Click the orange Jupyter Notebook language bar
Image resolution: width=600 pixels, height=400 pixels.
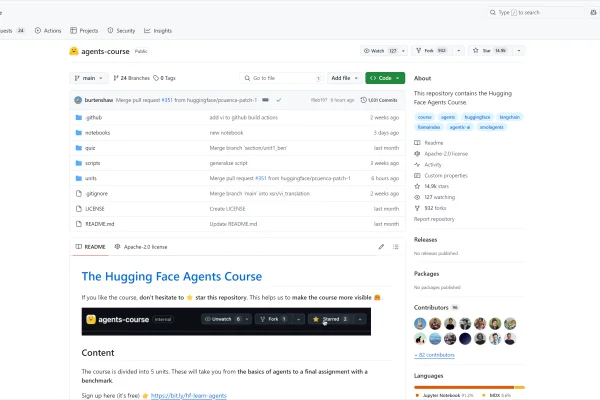click(464, 387)
